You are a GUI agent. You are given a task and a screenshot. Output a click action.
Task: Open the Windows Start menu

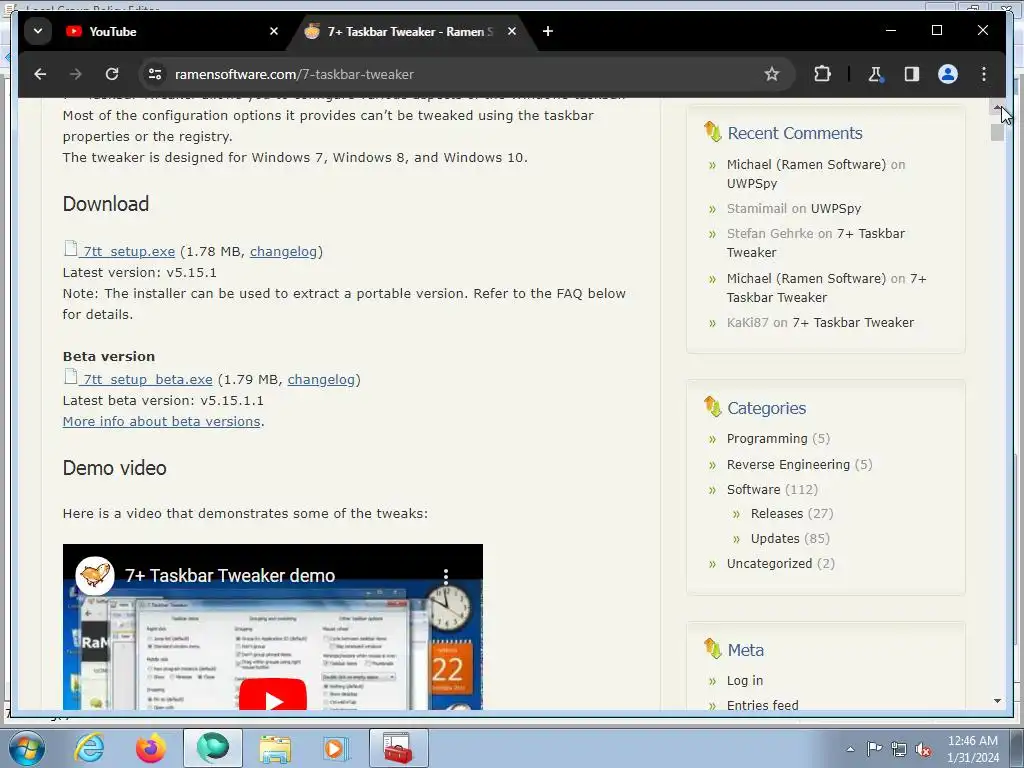click(26, 748)
